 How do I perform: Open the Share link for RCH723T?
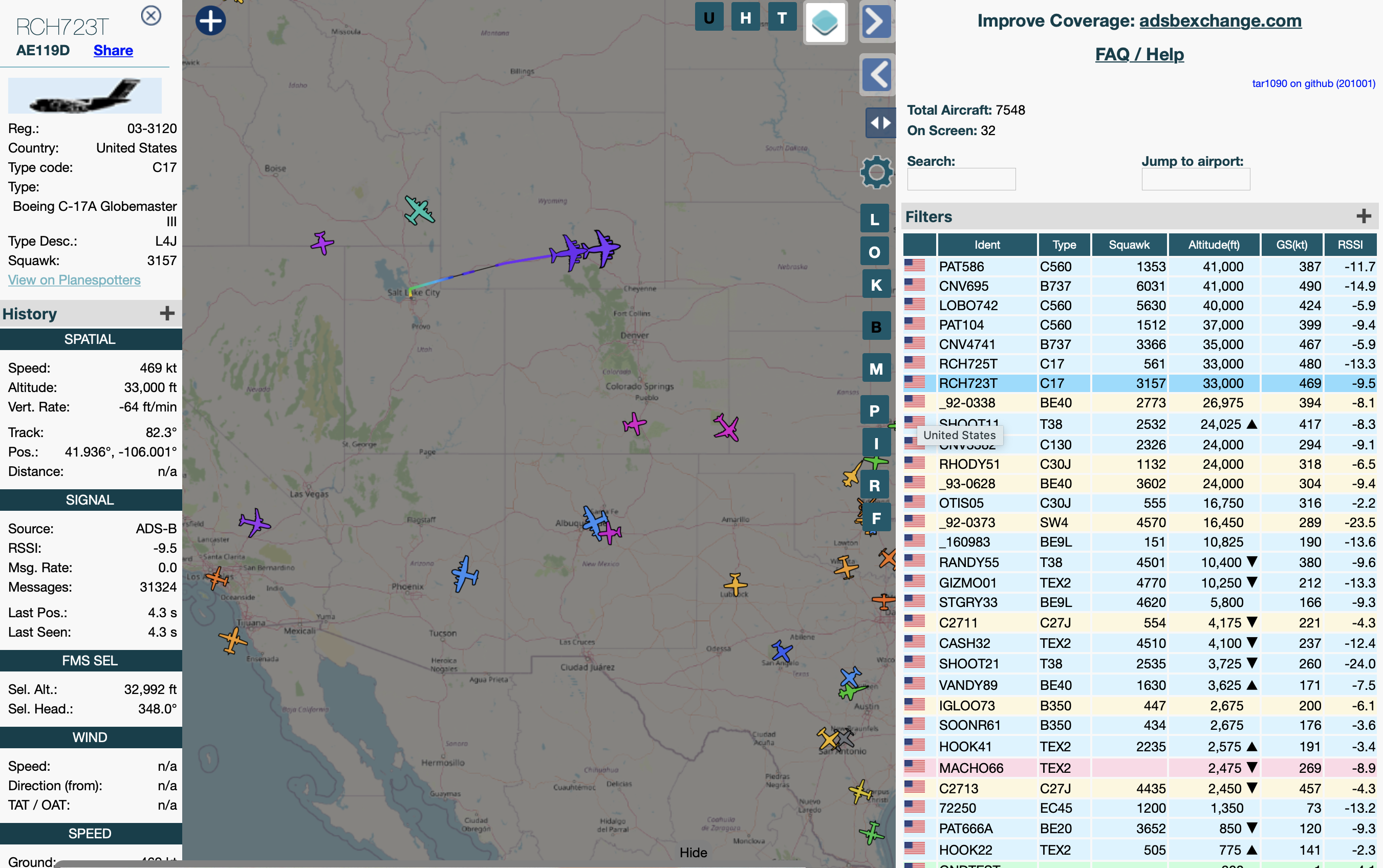113,51
